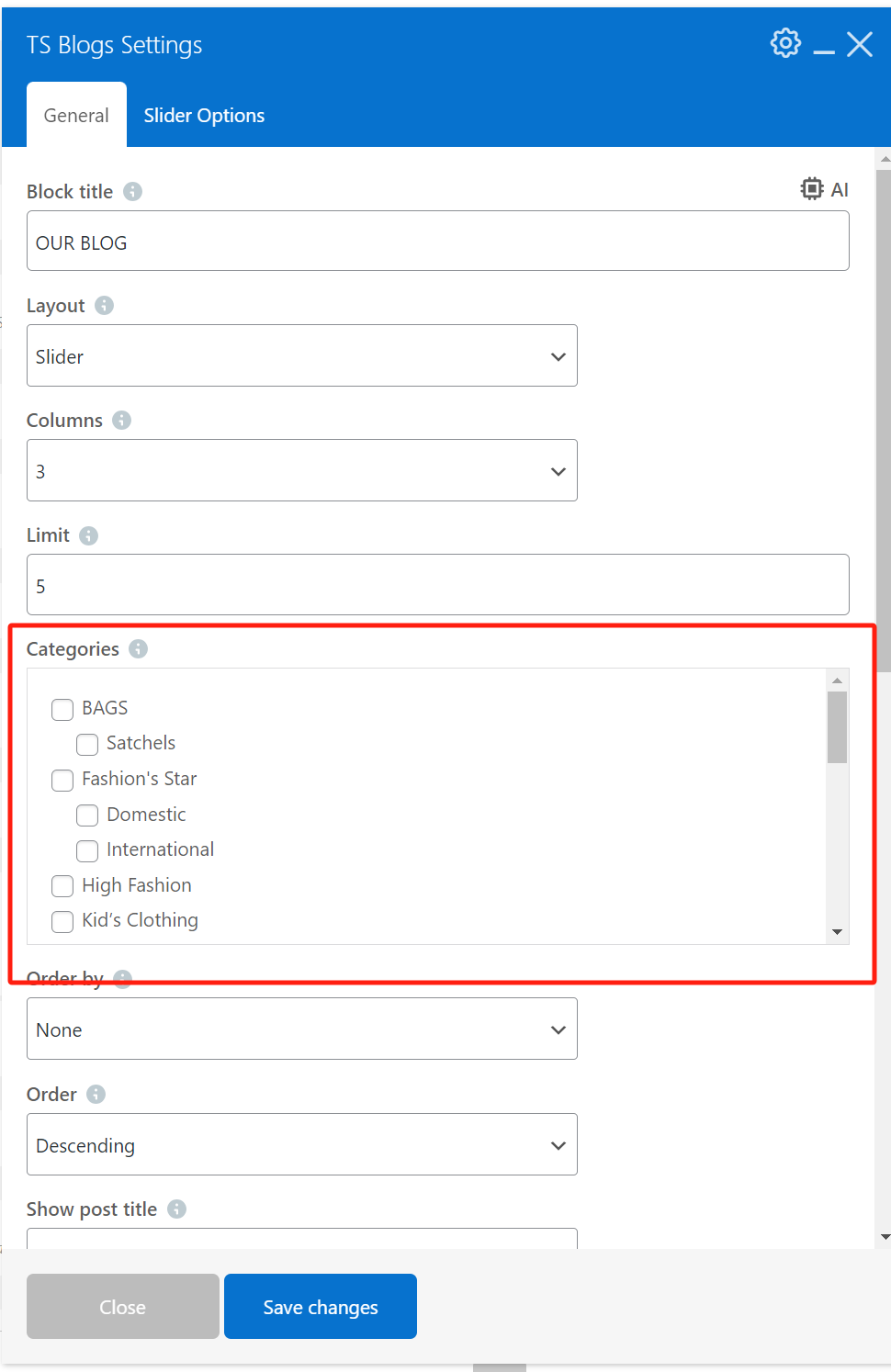Screen dimensions: 891x1372
Task: Switch to the Slider Options tab
Action: coord(204,116)
